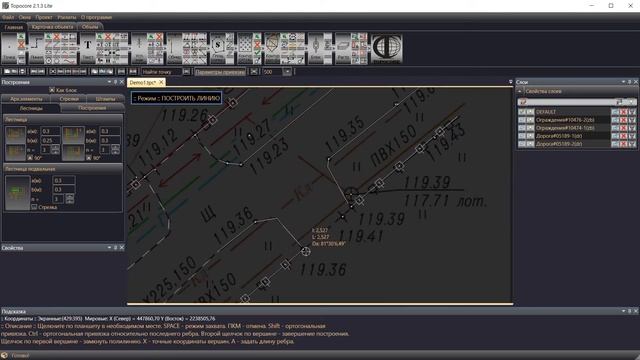Toggle visibility checkbox of Ограждения#10474-1(db) layer

[x=522, y=128]
